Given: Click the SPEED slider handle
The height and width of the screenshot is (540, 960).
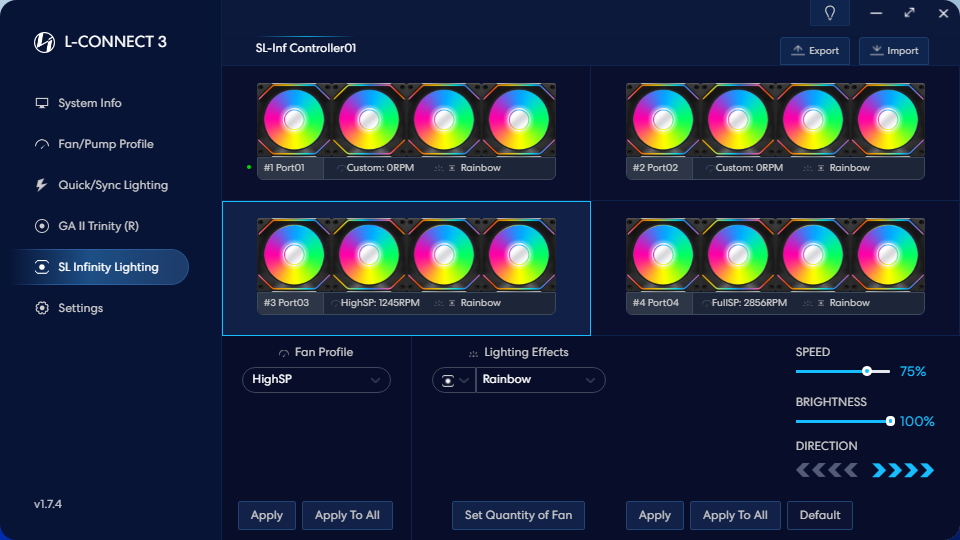Looking at the screenshot, I should click(x=867, y=371).
